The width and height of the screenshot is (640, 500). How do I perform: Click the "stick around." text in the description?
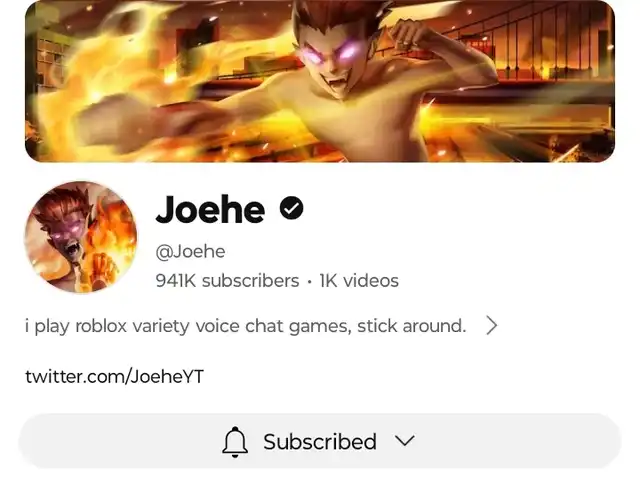pyautogui.click(x=411, y=326)
